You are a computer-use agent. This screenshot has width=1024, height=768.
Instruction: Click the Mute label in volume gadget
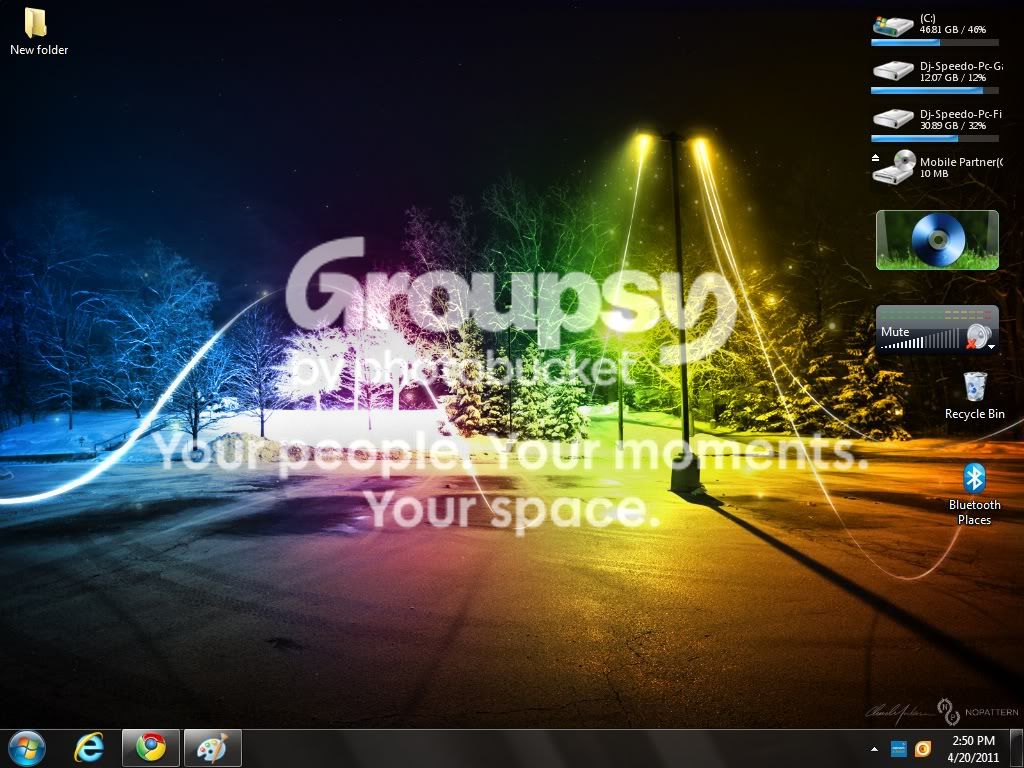coord(895,332)
